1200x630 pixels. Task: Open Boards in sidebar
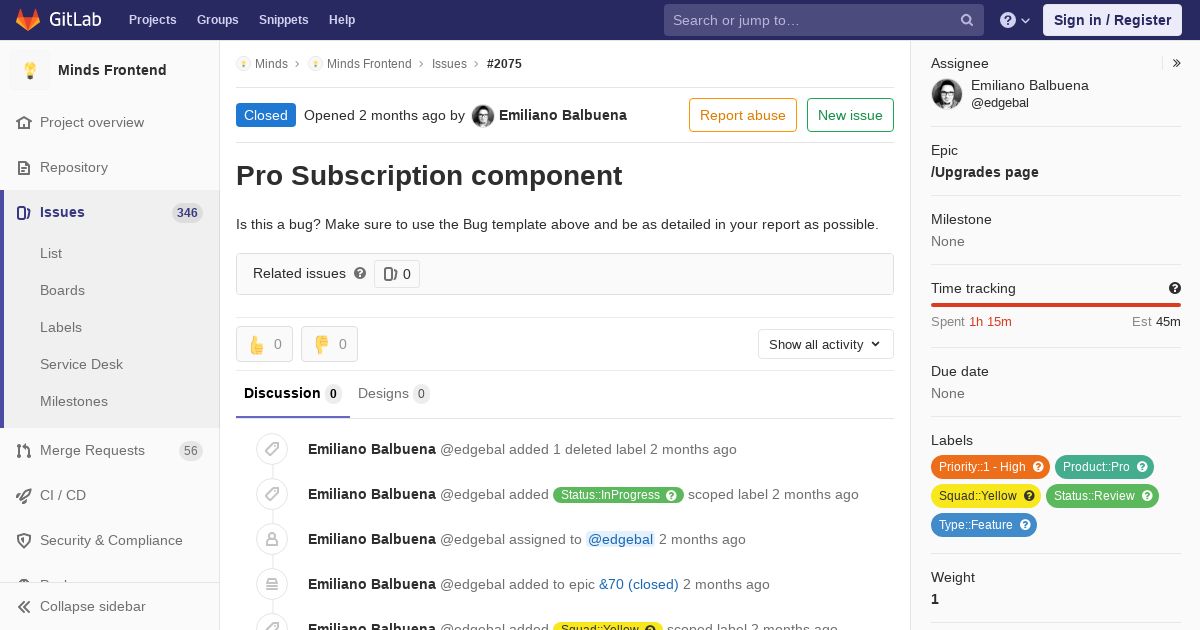point(62,290)
